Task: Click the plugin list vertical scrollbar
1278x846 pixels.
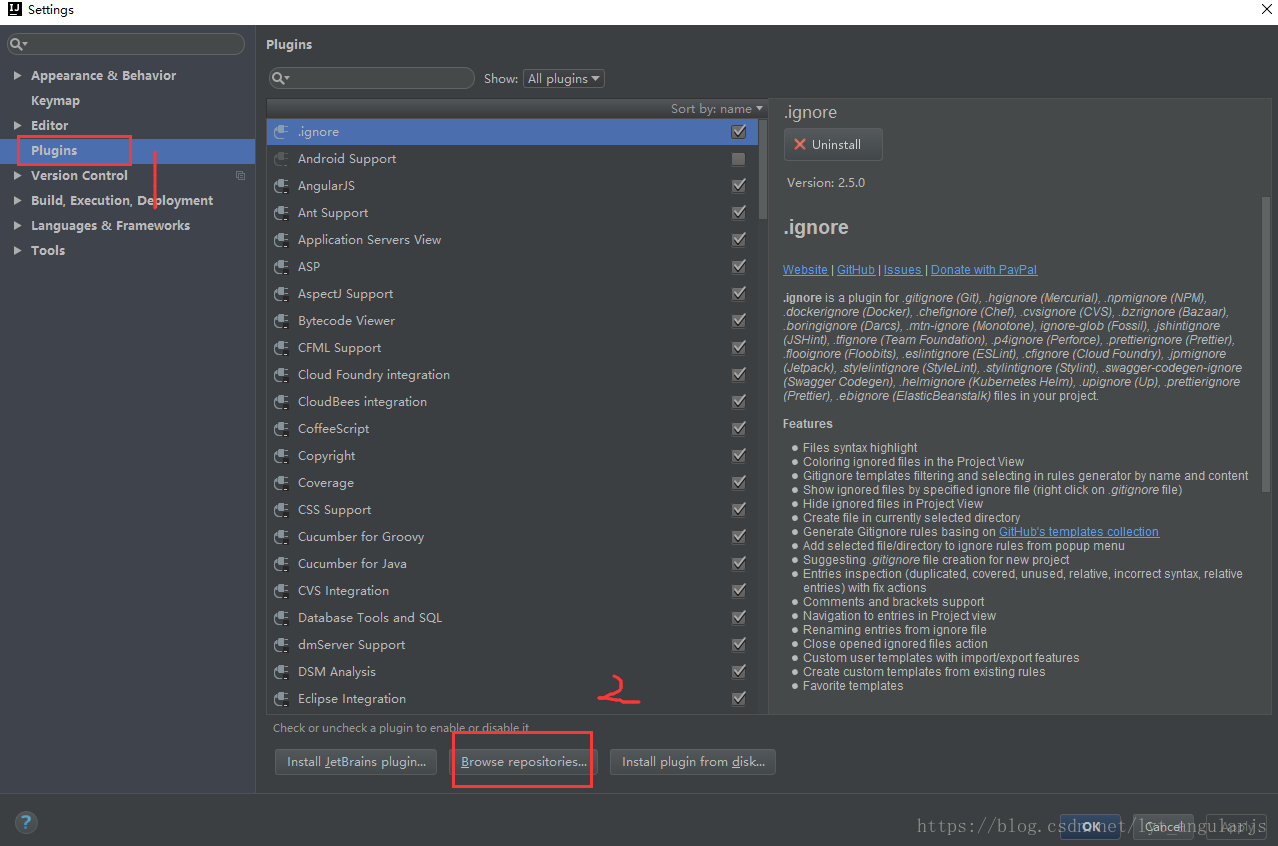Action: tap(764, 170)
